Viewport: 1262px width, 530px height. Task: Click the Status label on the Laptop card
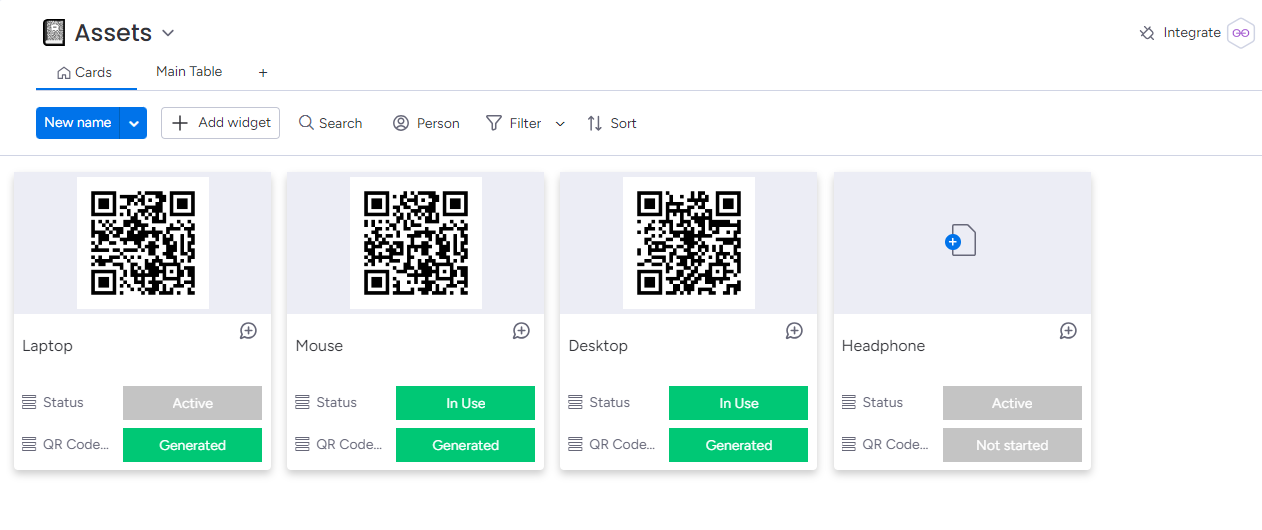click(63, 402)
